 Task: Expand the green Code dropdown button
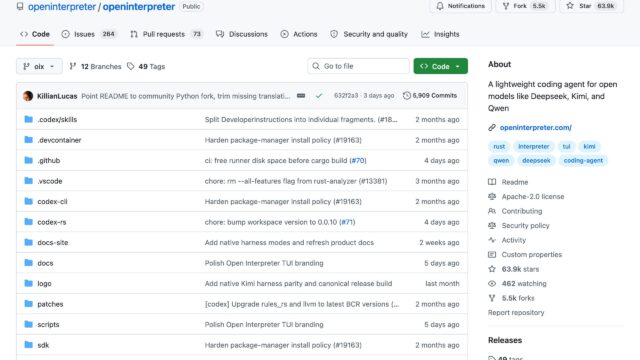click(x=440, y=66)
